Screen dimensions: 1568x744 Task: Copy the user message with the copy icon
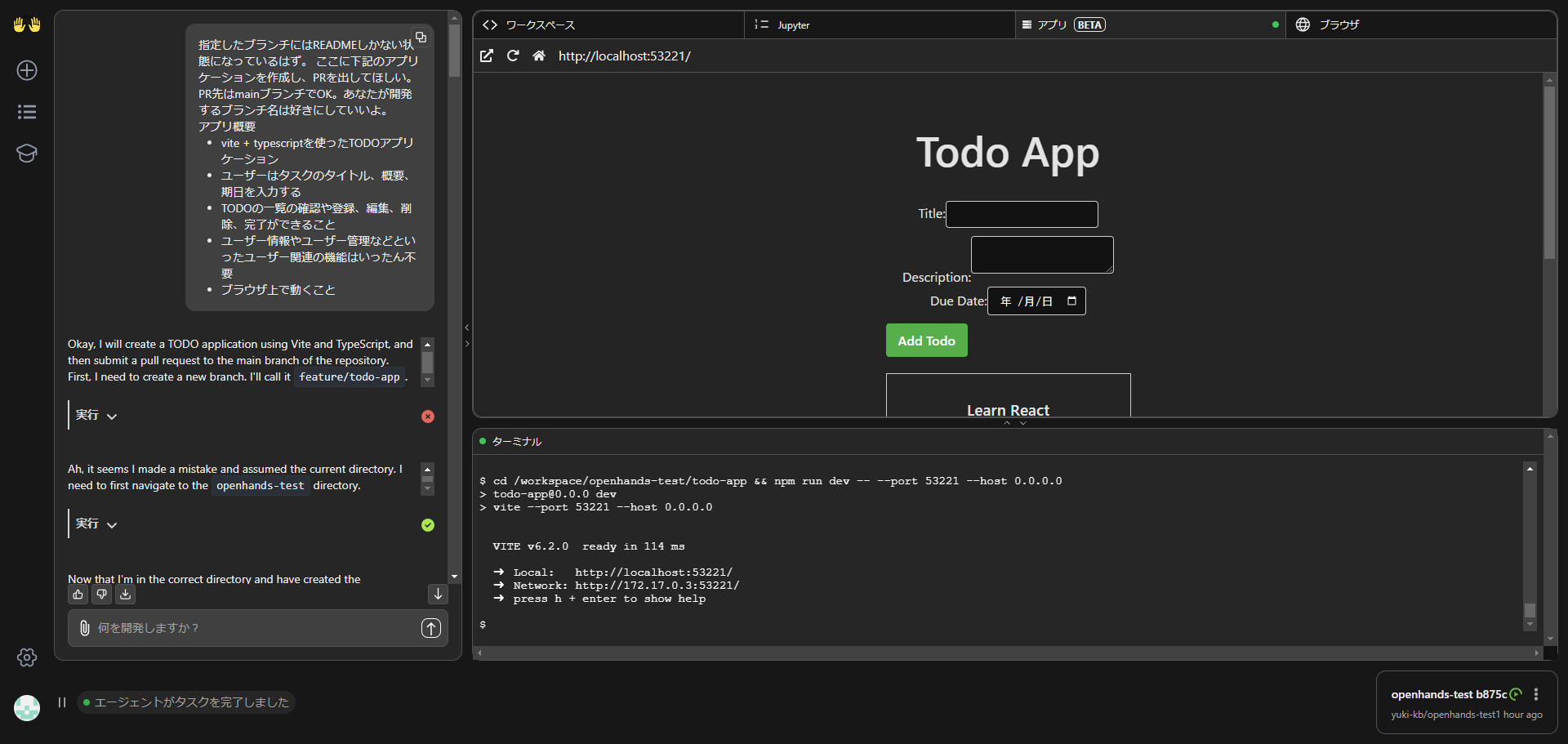(x=420, y=37)
